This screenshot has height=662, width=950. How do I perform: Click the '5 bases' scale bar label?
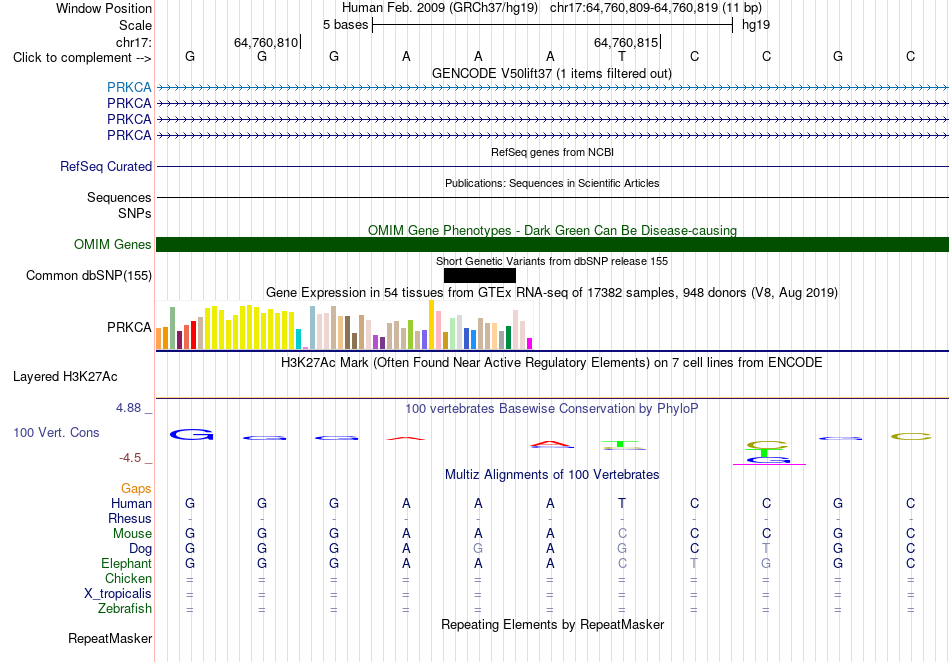click(345, 25)
